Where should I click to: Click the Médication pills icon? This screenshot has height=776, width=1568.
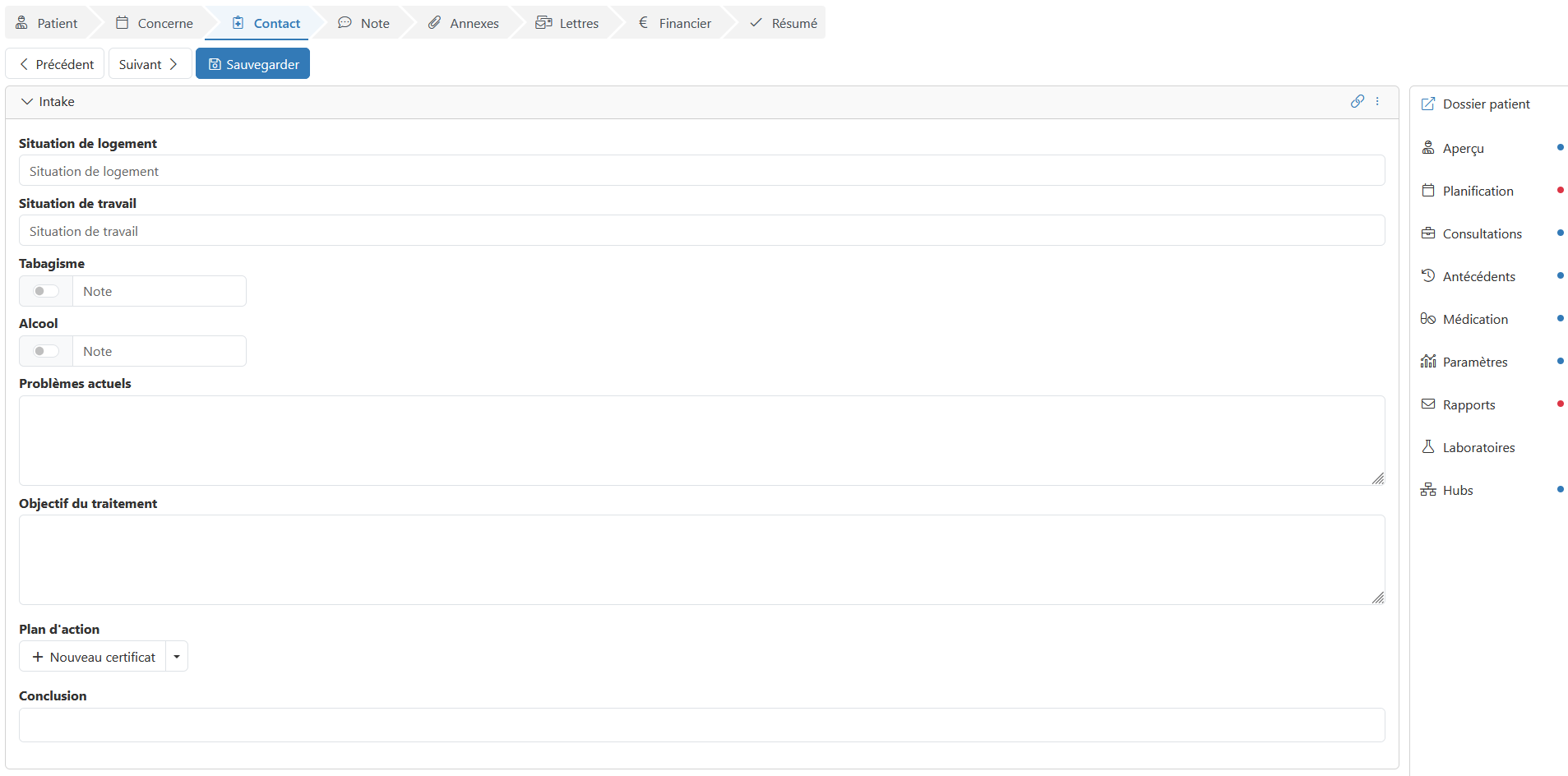coord(1428,319)
